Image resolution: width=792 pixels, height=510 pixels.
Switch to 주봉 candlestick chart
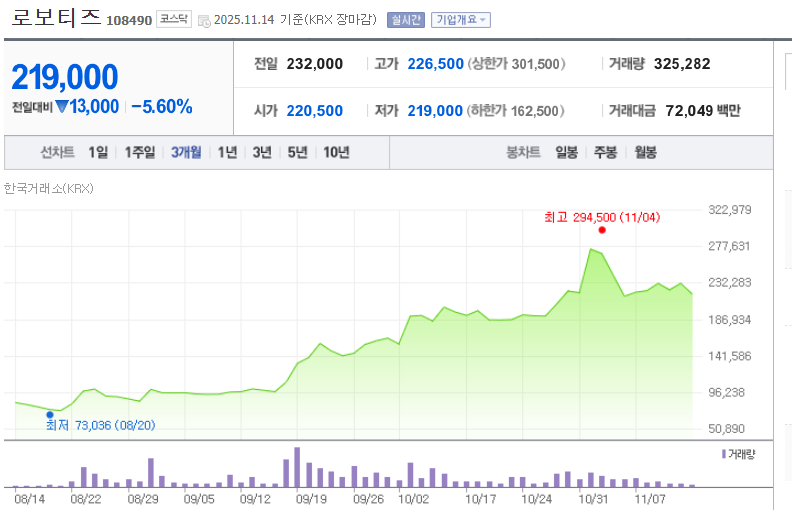pyautogui.click(x=605, y=152)
